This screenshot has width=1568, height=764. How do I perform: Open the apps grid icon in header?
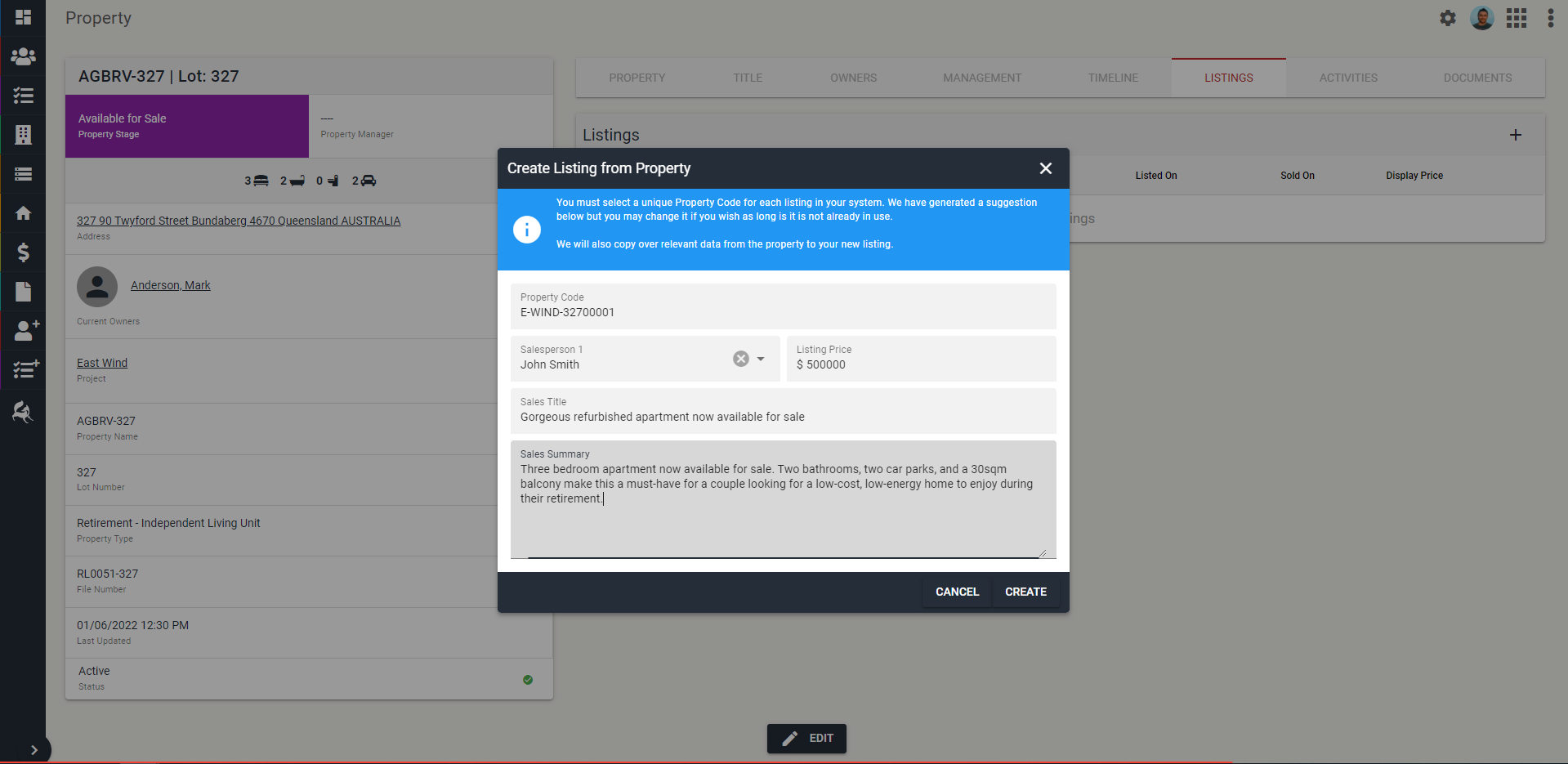pos(1516,18)
